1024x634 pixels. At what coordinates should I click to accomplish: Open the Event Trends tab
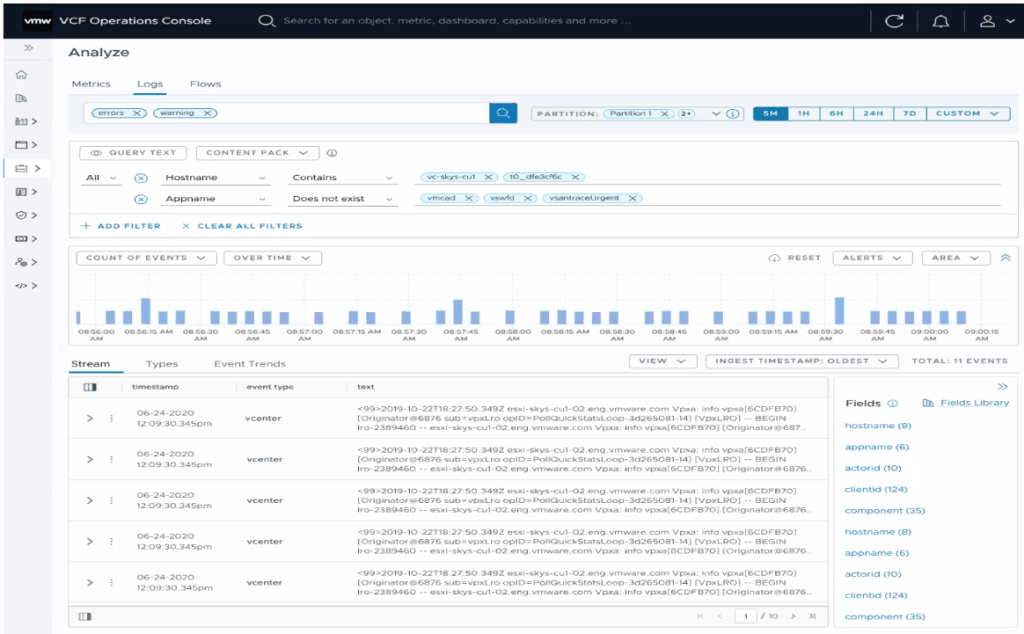click(x=250, y=364)
